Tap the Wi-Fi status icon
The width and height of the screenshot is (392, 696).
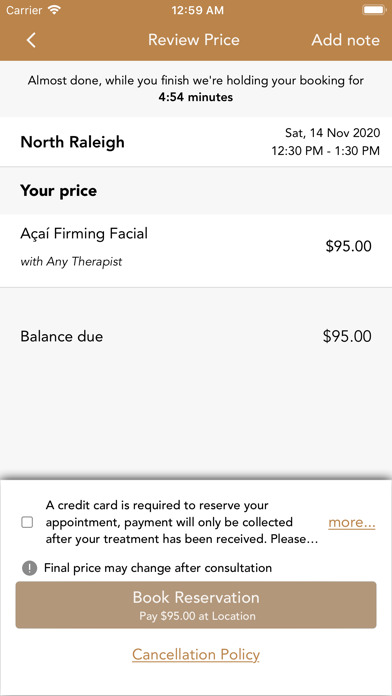pyautogui.click(x=54, y=10)
